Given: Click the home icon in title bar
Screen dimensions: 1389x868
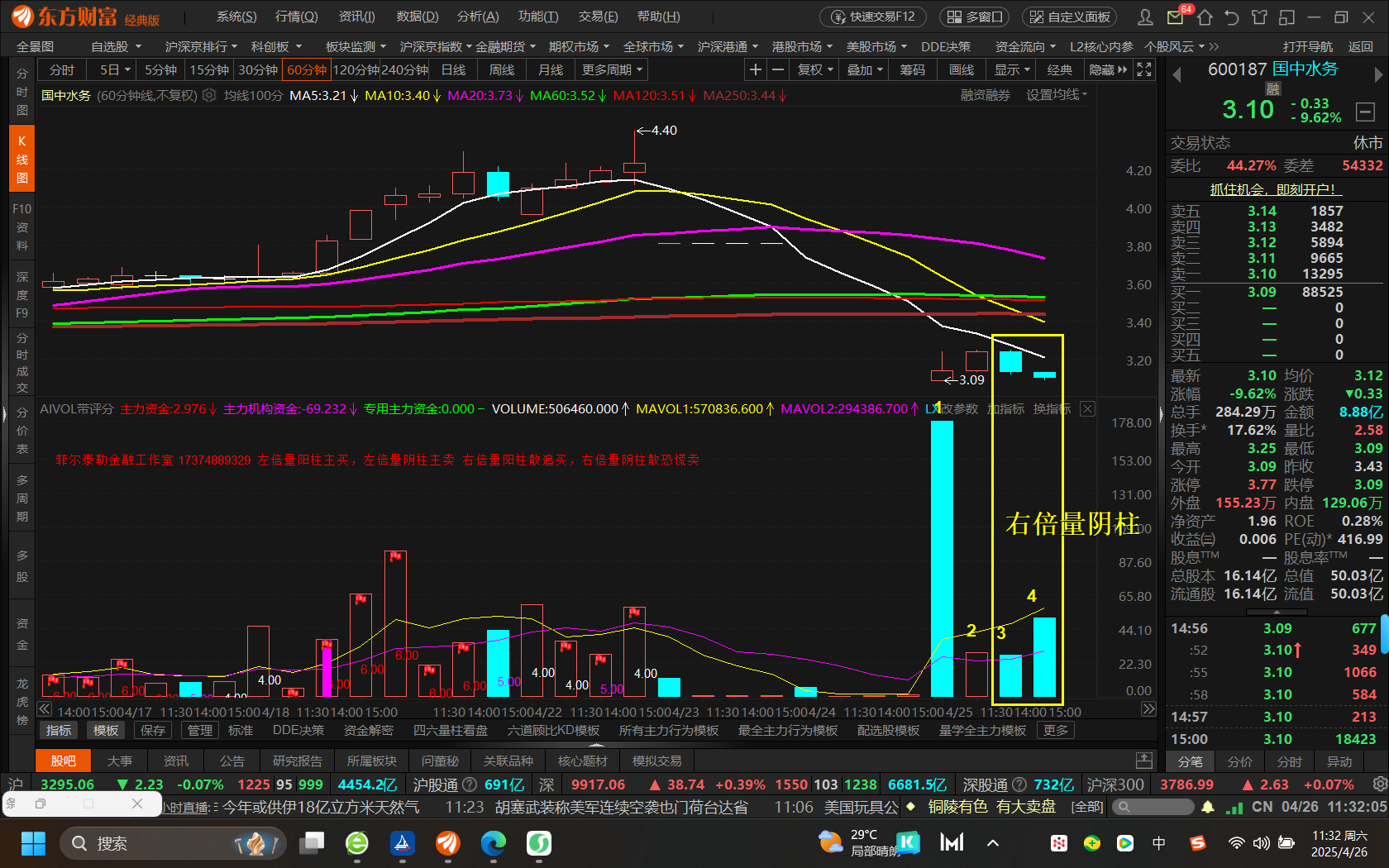Looking at the screenshot, I should click(1205, 17).
